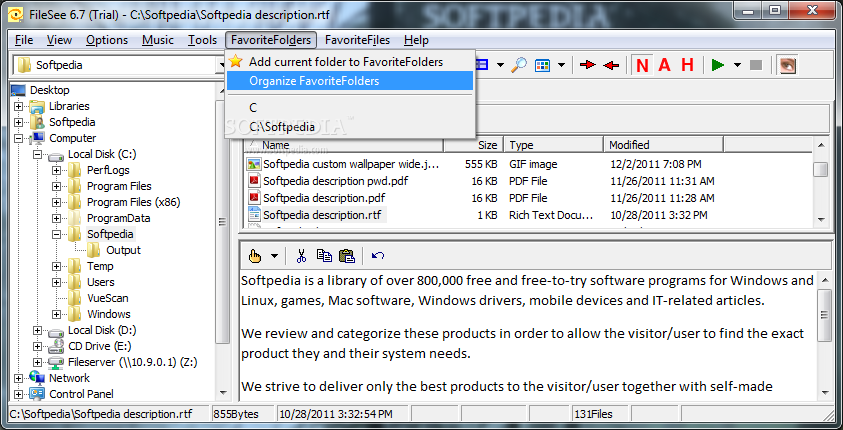
Task: Expand the Libraries tree node
Action: 18,106
